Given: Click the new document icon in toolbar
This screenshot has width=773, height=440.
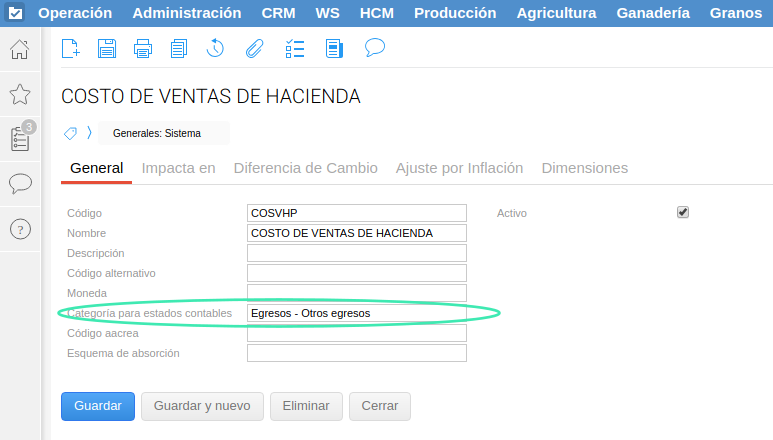Looking at the screenshot, I should pyautogui.click(x=71, y=48).
